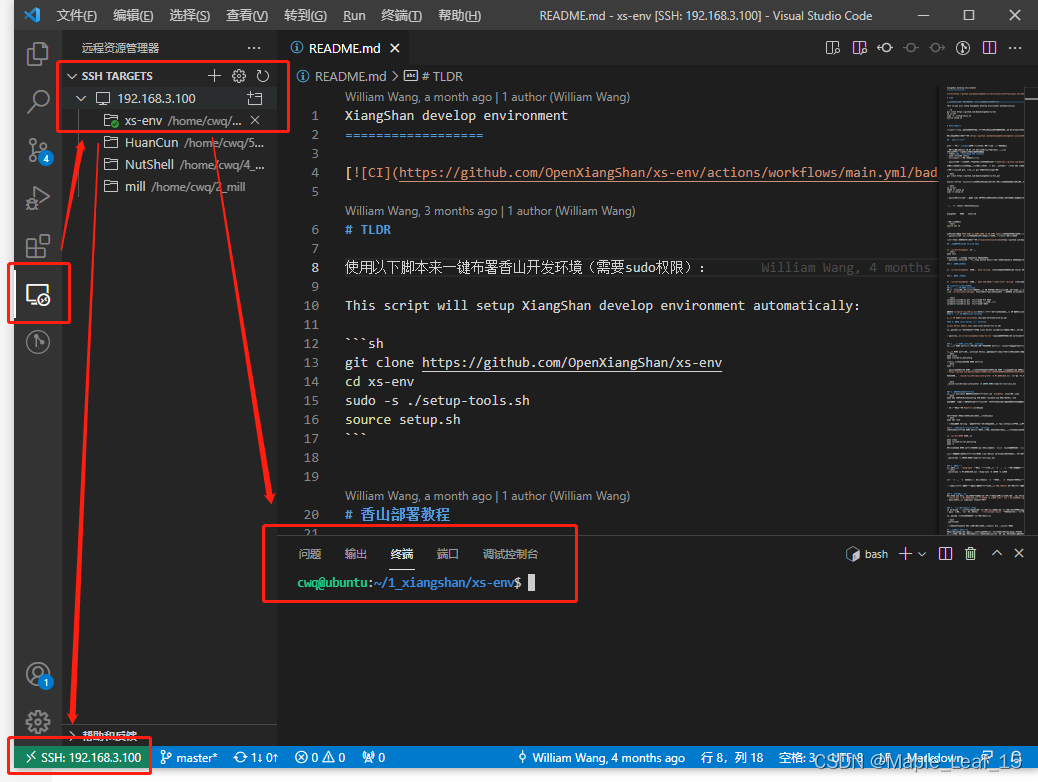
Task: Open the 终端(T) menu
Action: click(x=401, y=15)
